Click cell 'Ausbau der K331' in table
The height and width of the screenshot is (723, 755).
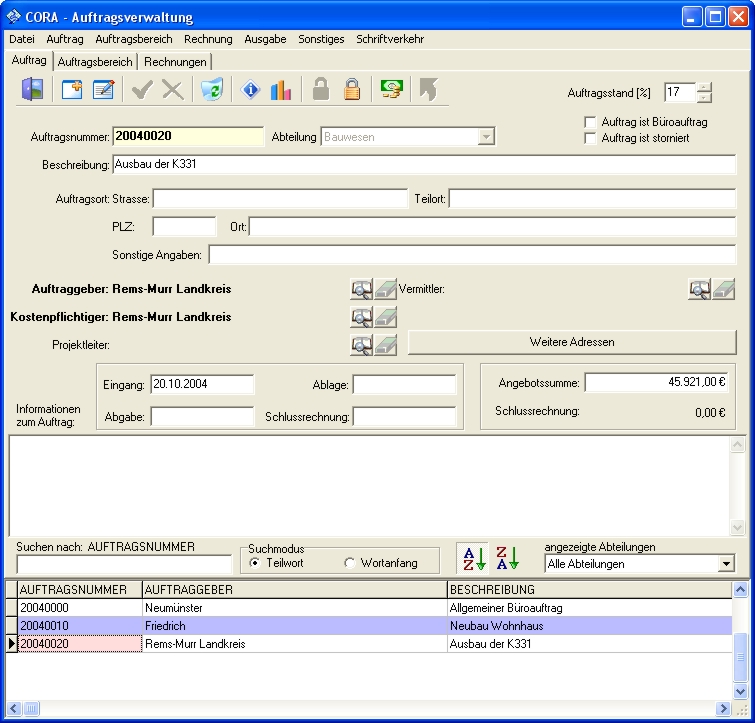(x=590, y=644)
